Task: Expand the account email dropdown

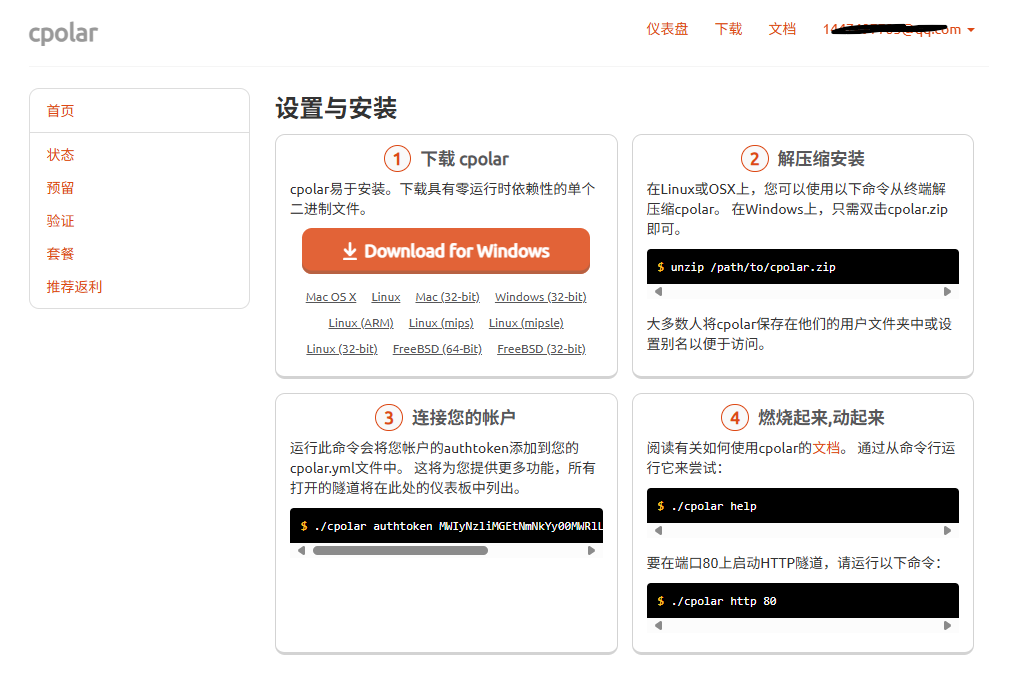Action: coord(899,29)
